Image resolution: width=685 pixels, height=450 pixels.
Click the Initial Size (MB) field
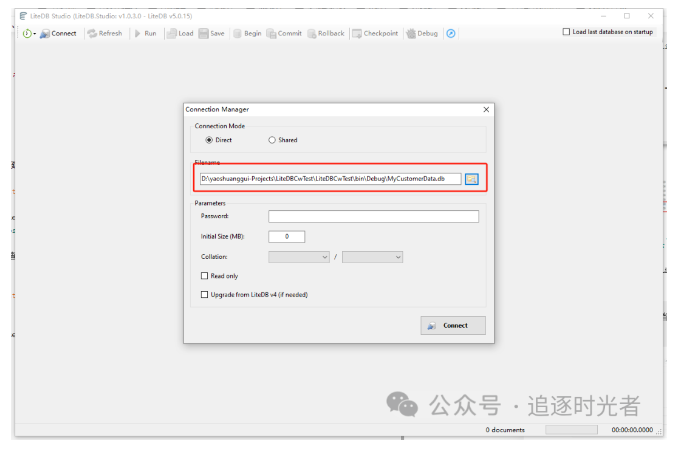287,236
